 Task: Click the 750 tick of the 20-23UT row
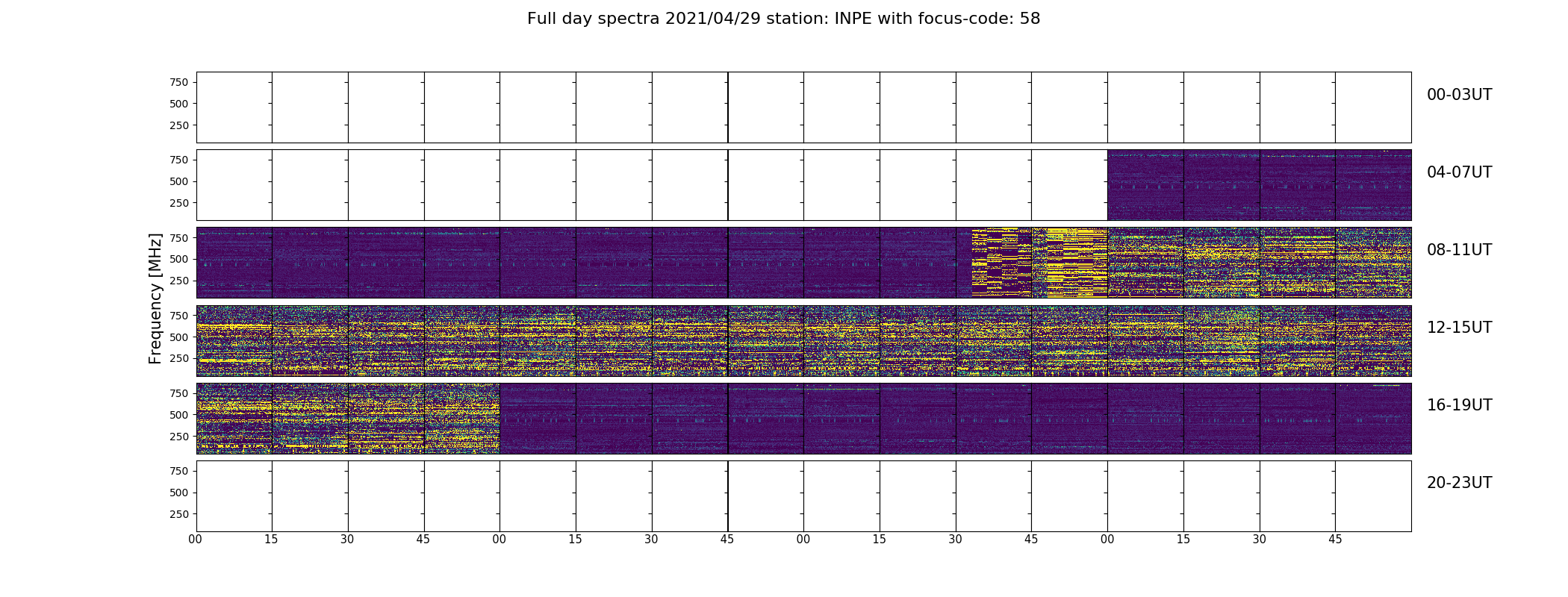pos(178,471)
